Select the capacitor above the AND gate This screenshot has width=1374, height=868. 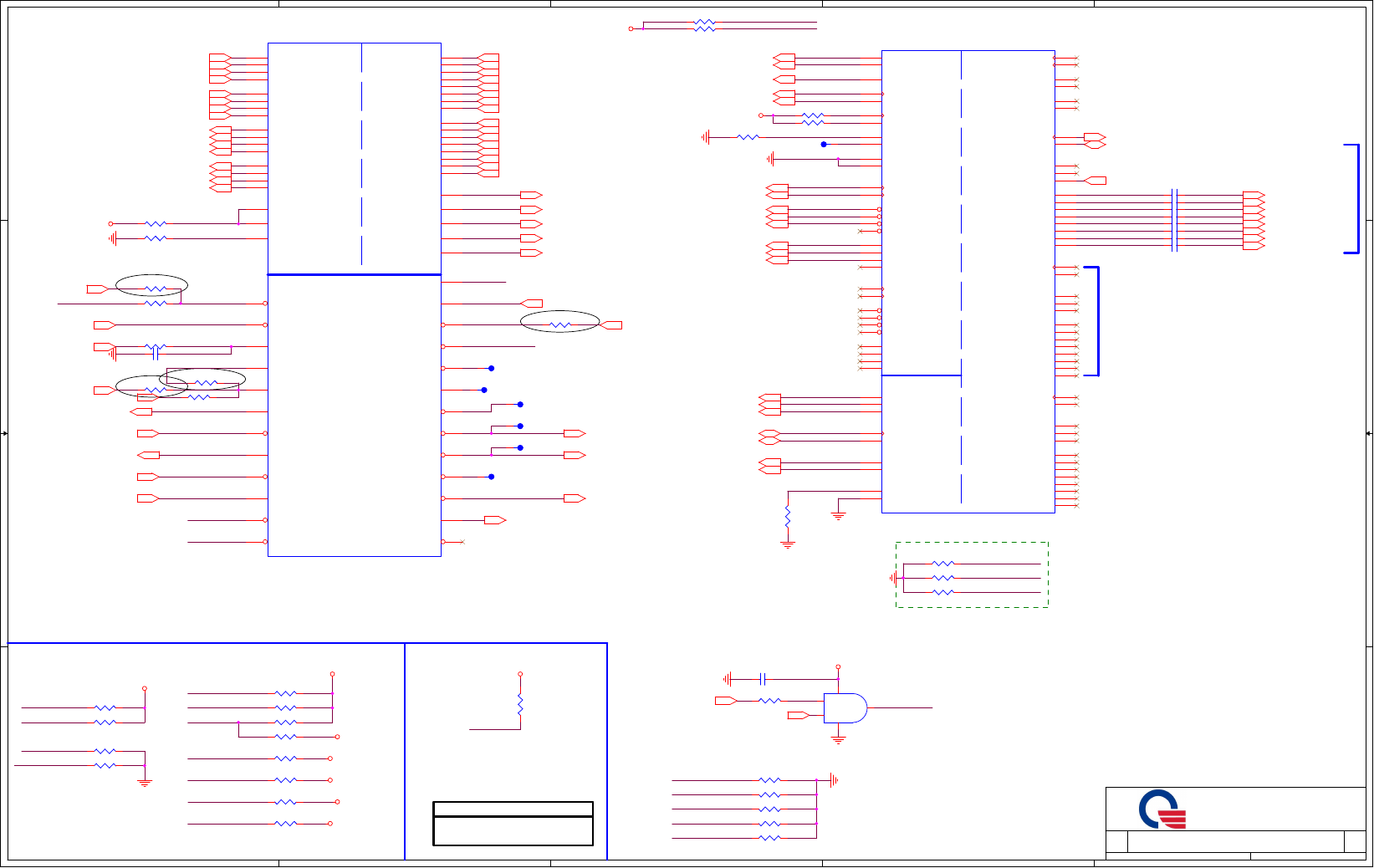(762, 679)
